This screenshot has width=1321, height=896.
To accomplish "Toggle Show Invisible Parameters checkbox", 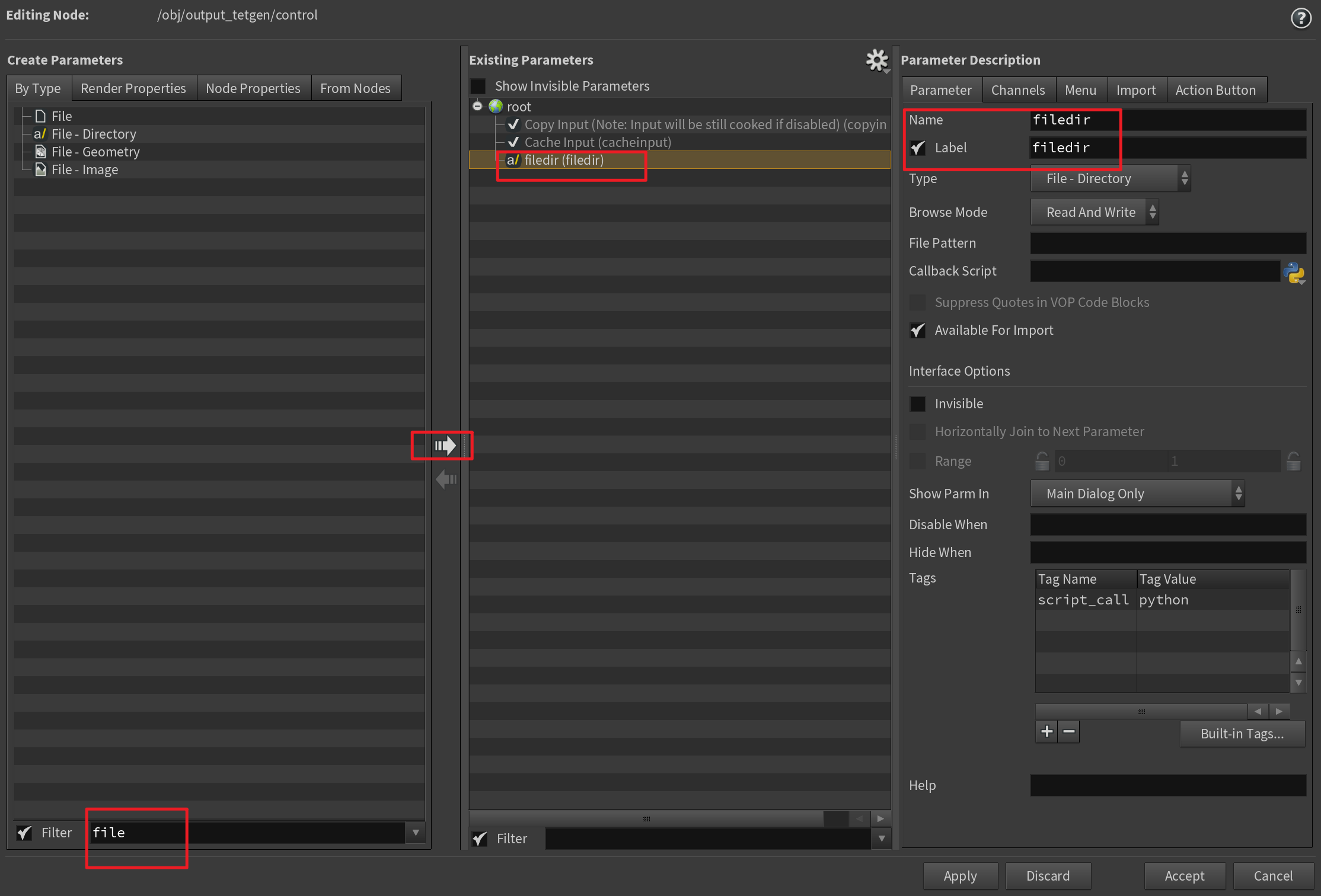I will [x=478, y=87].
